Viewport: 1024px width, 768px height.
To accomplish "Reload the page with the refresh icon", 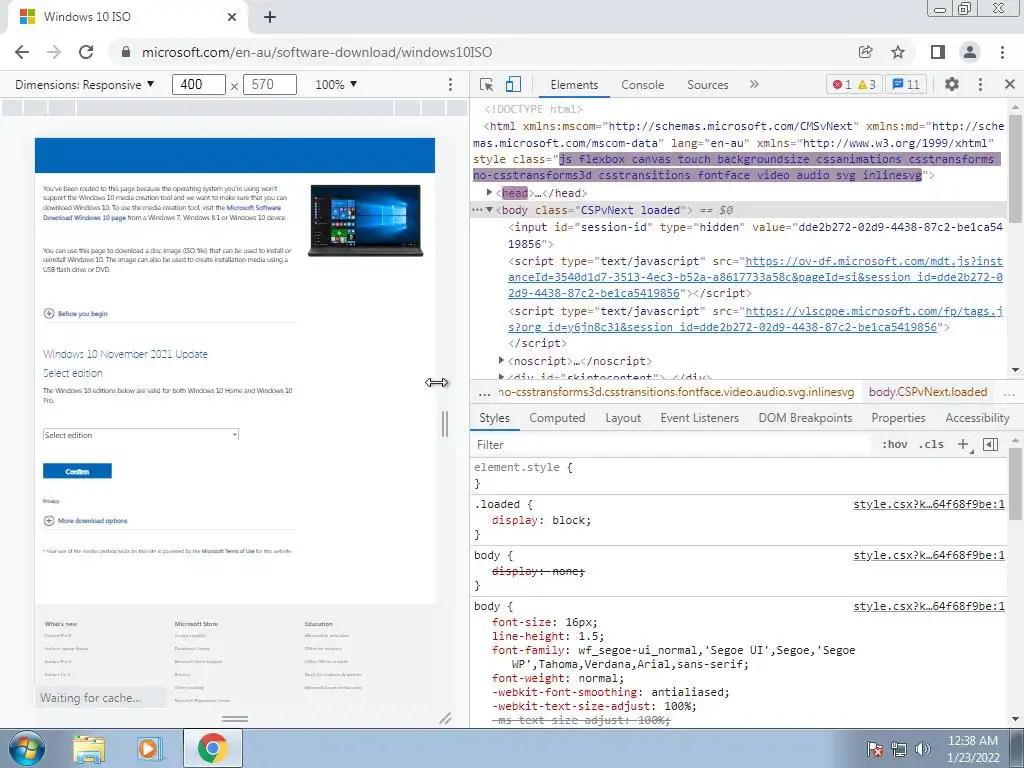I will (86, 52).
